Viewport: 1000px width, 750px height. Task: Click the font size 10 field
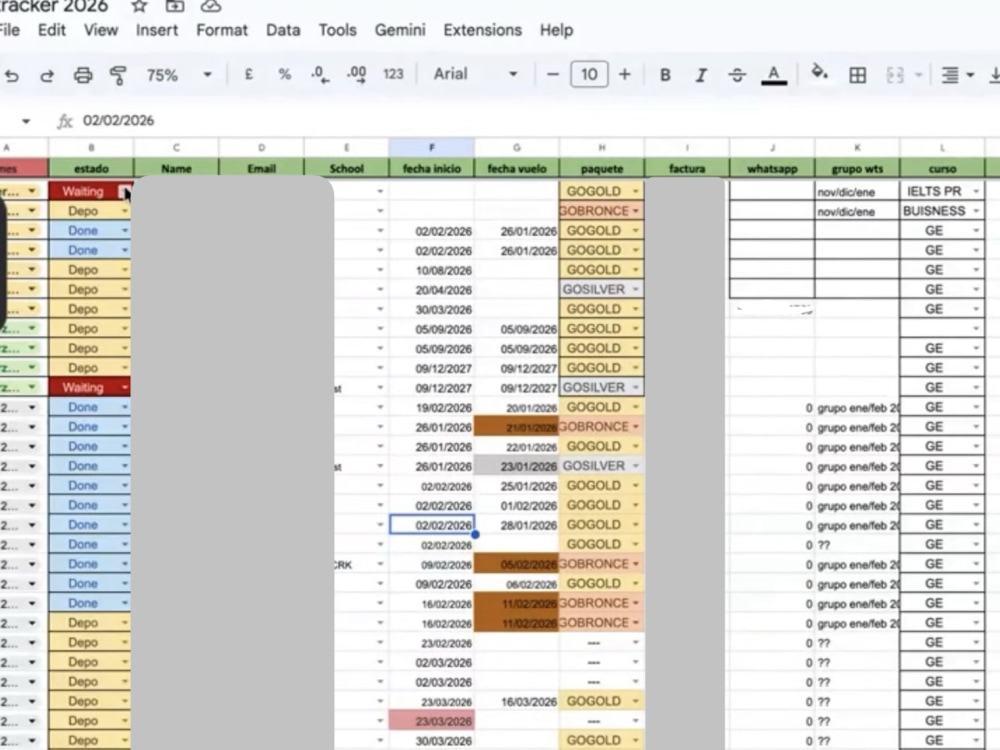tap(589, 75)
